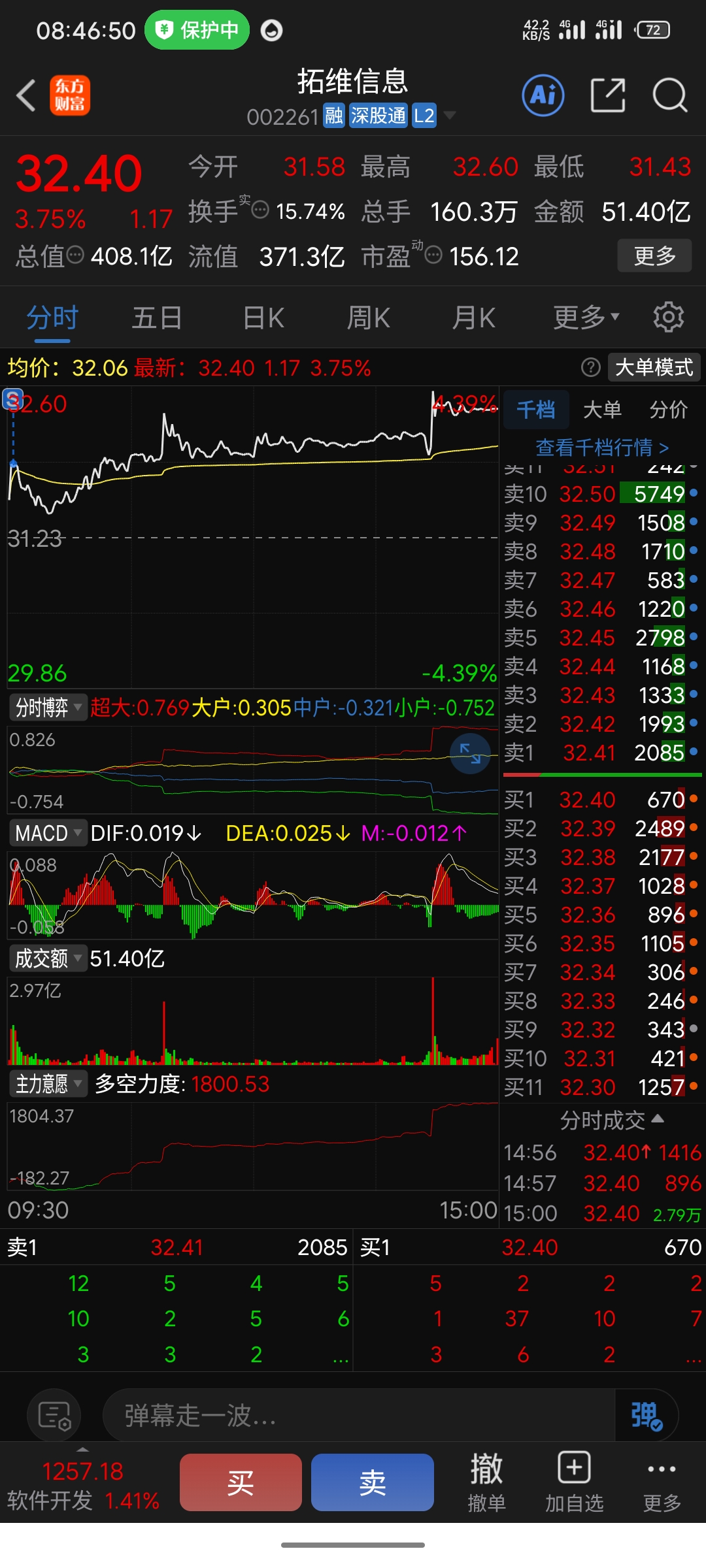The height and width of the screenshot is (1568, 706).
Task: Switch to the 大单 tab
Action: coord(602,410)
